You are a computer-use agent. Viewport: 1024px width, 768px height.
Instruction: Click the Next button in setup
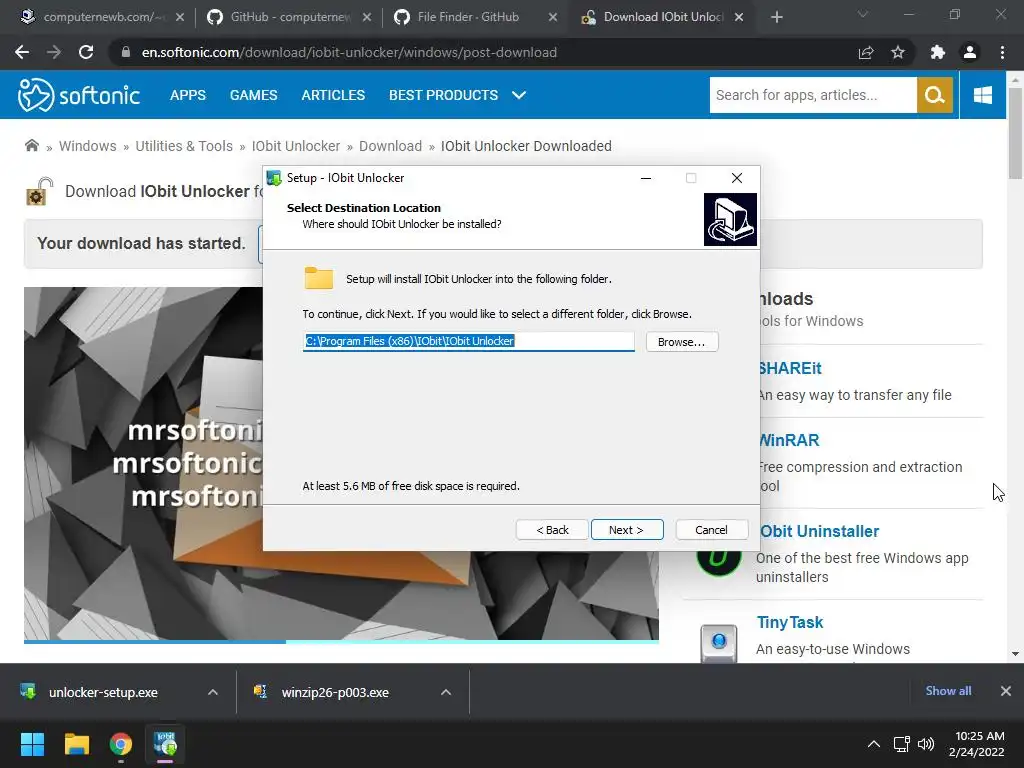tap(627, 530)
